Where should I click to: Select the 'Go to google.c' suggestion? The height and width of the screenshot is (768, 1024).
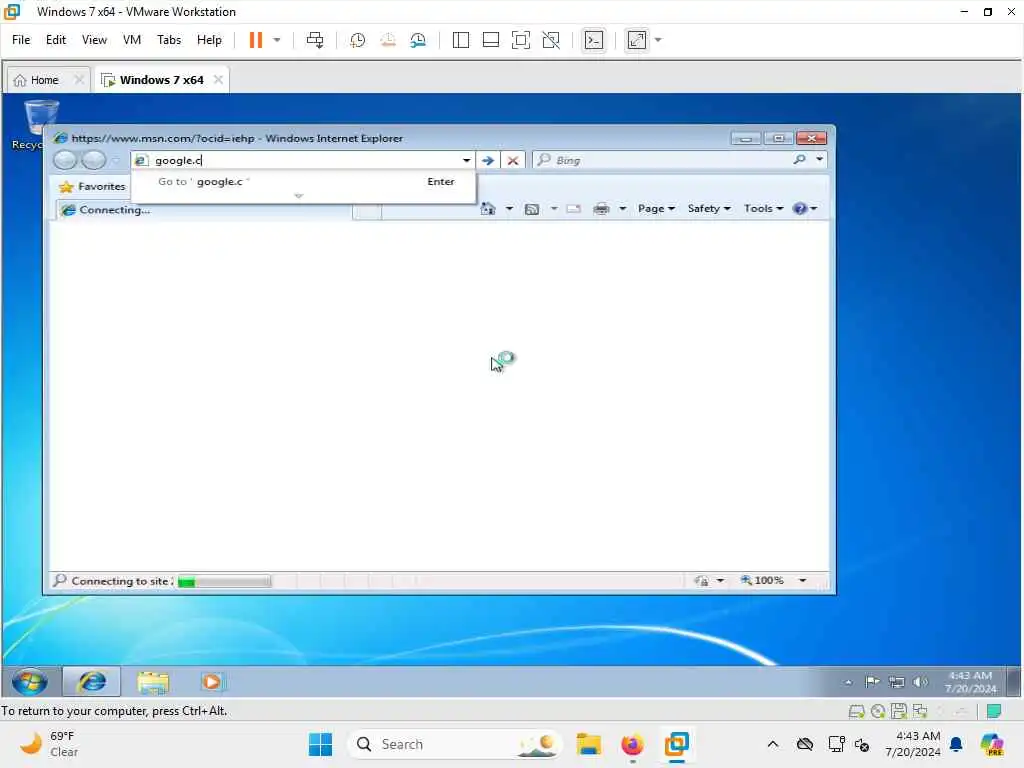[304, 182]
